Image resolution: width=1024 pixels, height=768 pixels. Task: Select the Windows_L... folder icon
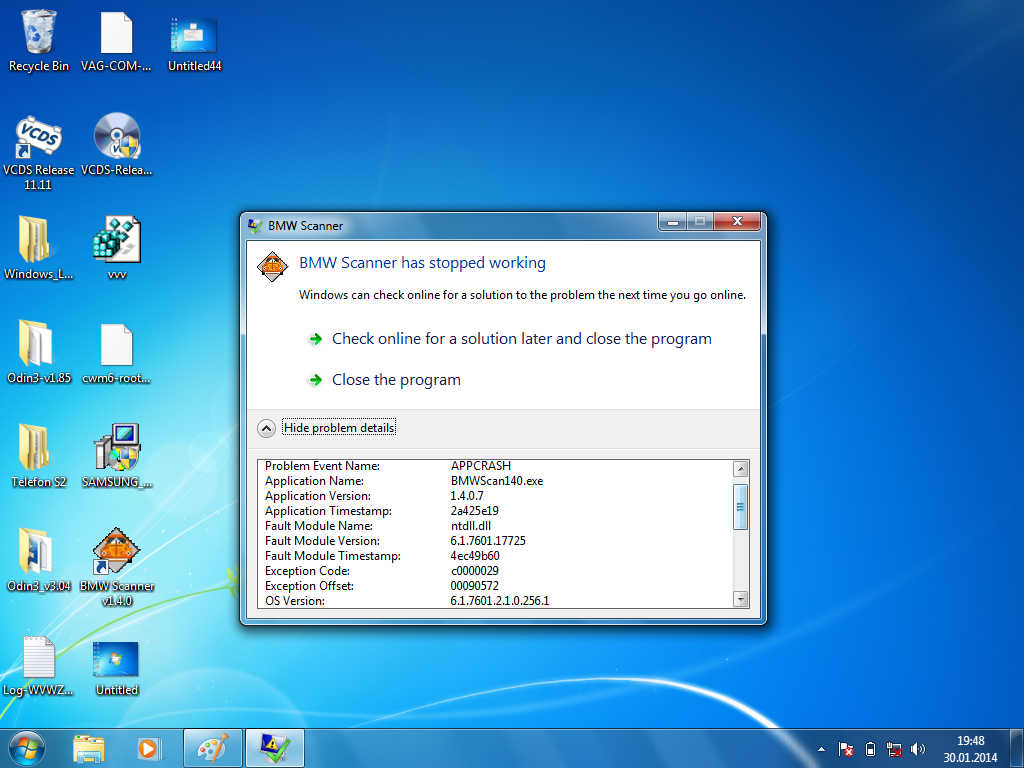pyautogui.click(x=39, y=248)
